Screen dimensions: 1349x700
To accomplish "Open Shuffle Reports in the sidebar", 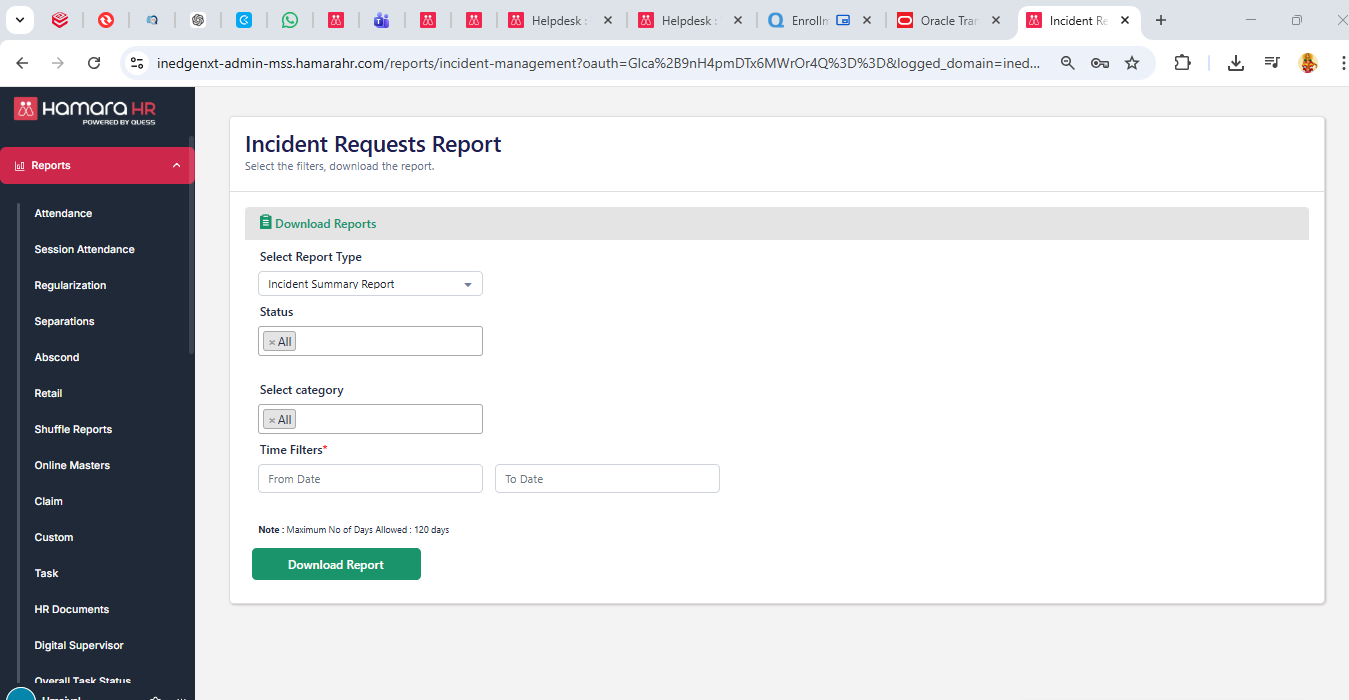I will [73, 429].
